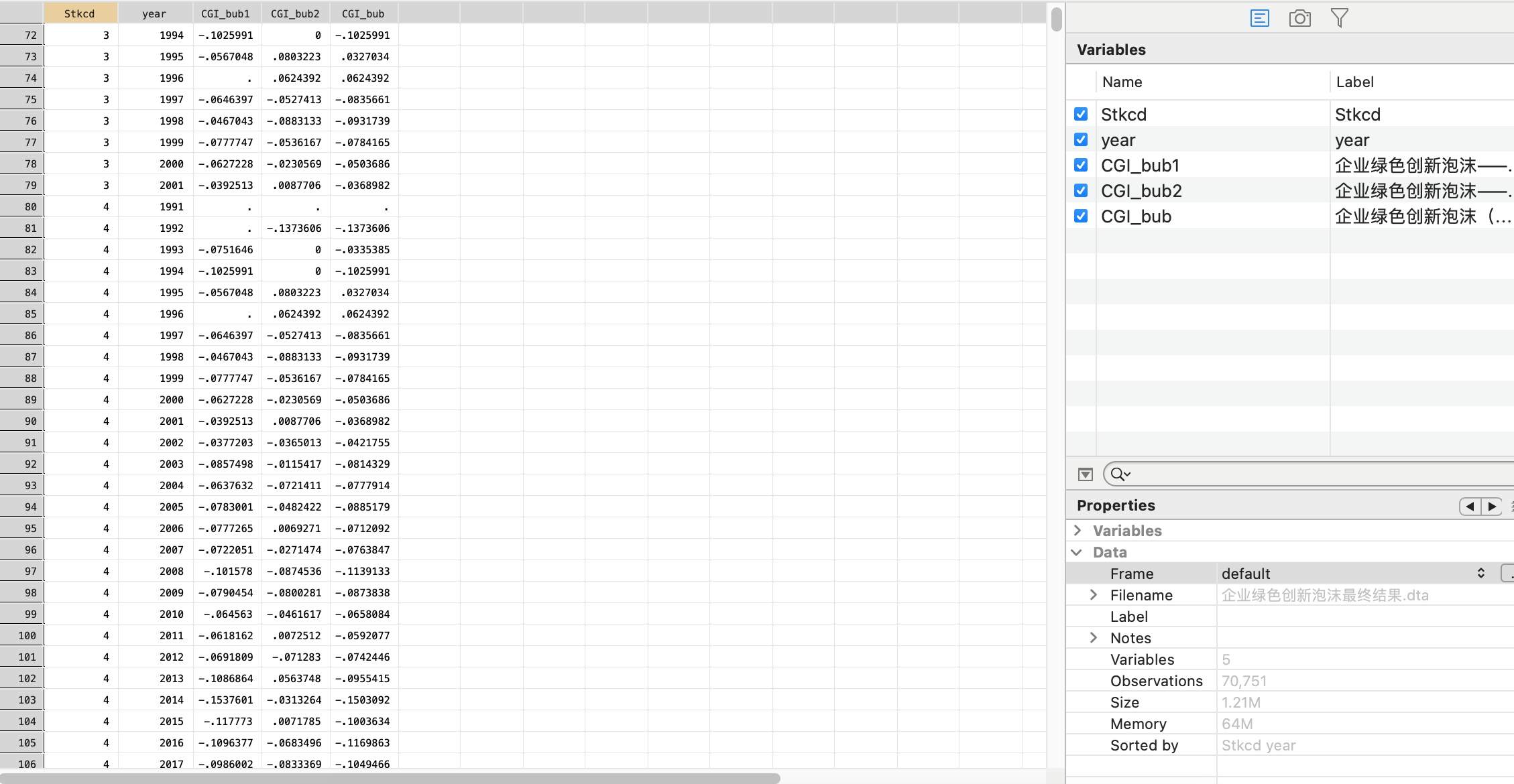Click the Stkcd column header
This screenshot has height=784, width=1514.
pos(79,13)
